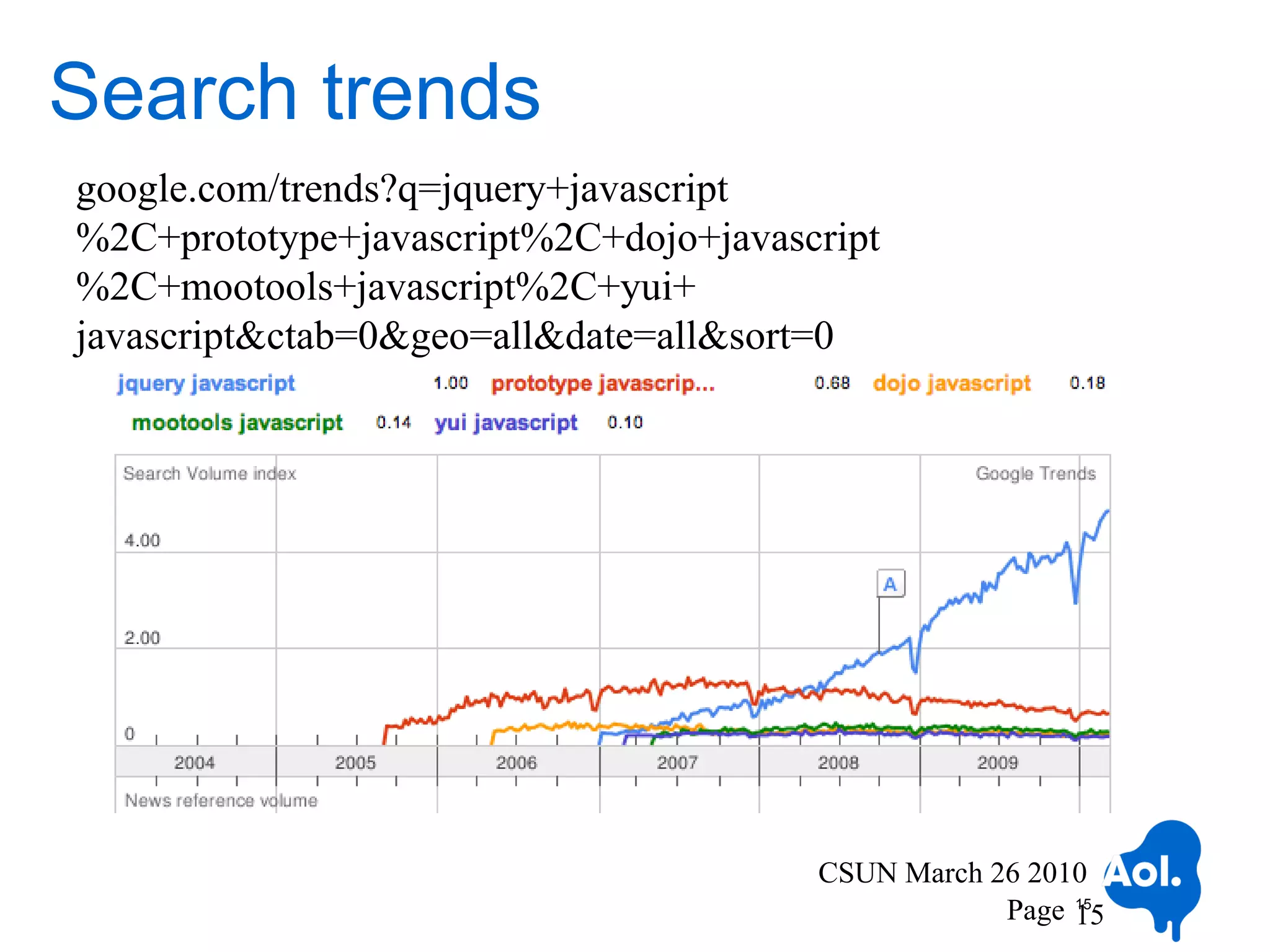Click the 2.00 y-axis value

(x=142, y=638)
